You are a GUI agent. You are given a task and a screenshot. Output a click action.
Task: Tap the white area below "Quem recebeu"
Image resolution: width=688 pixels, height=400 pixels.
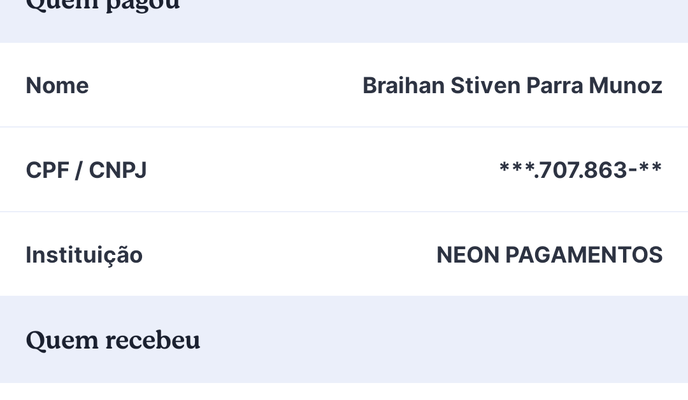(x=344, y=392)
